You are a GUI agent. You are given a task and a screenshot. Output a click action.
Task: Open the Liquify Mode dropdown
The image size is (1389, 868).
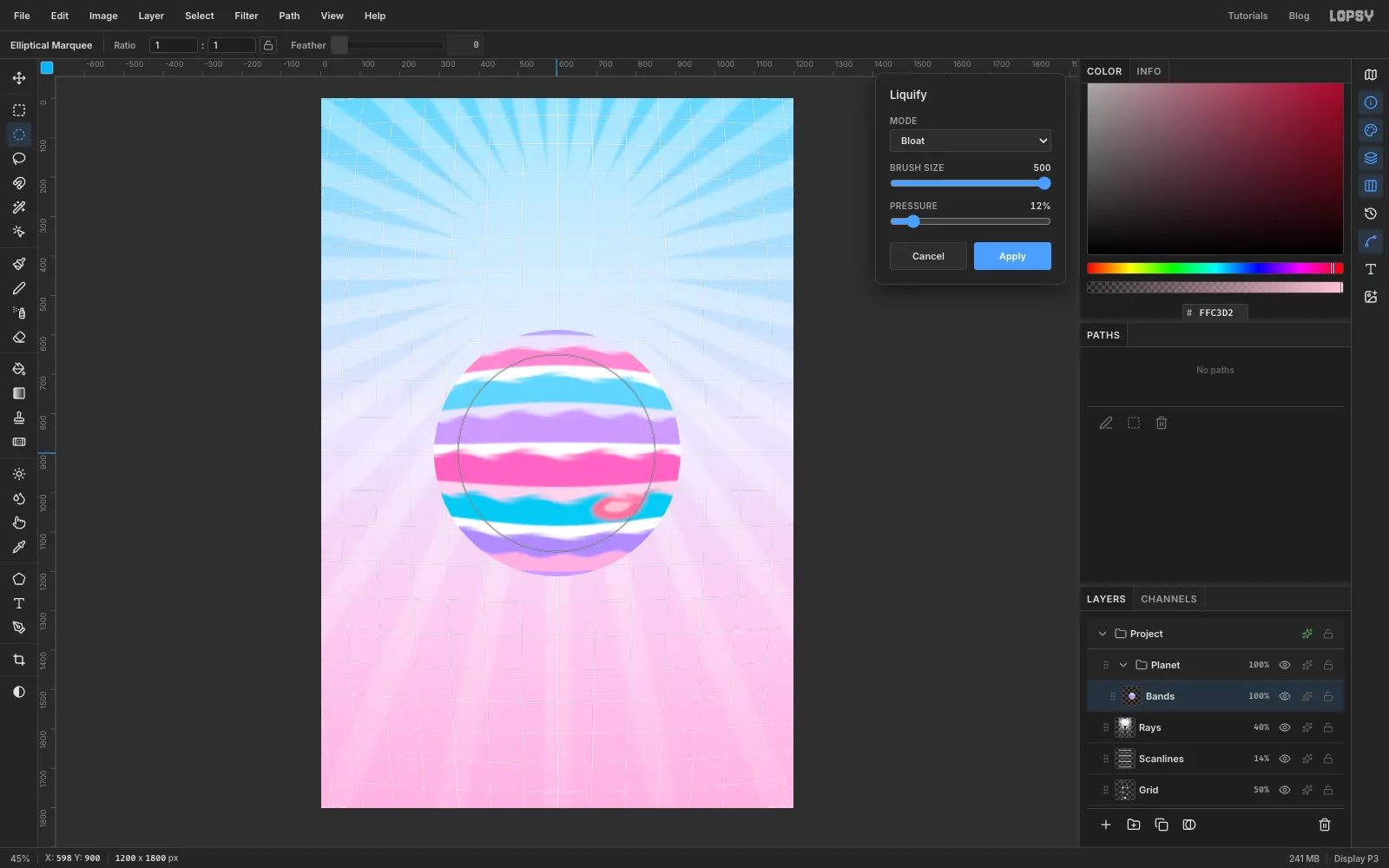pyautogui.click(x=971, y=141)
